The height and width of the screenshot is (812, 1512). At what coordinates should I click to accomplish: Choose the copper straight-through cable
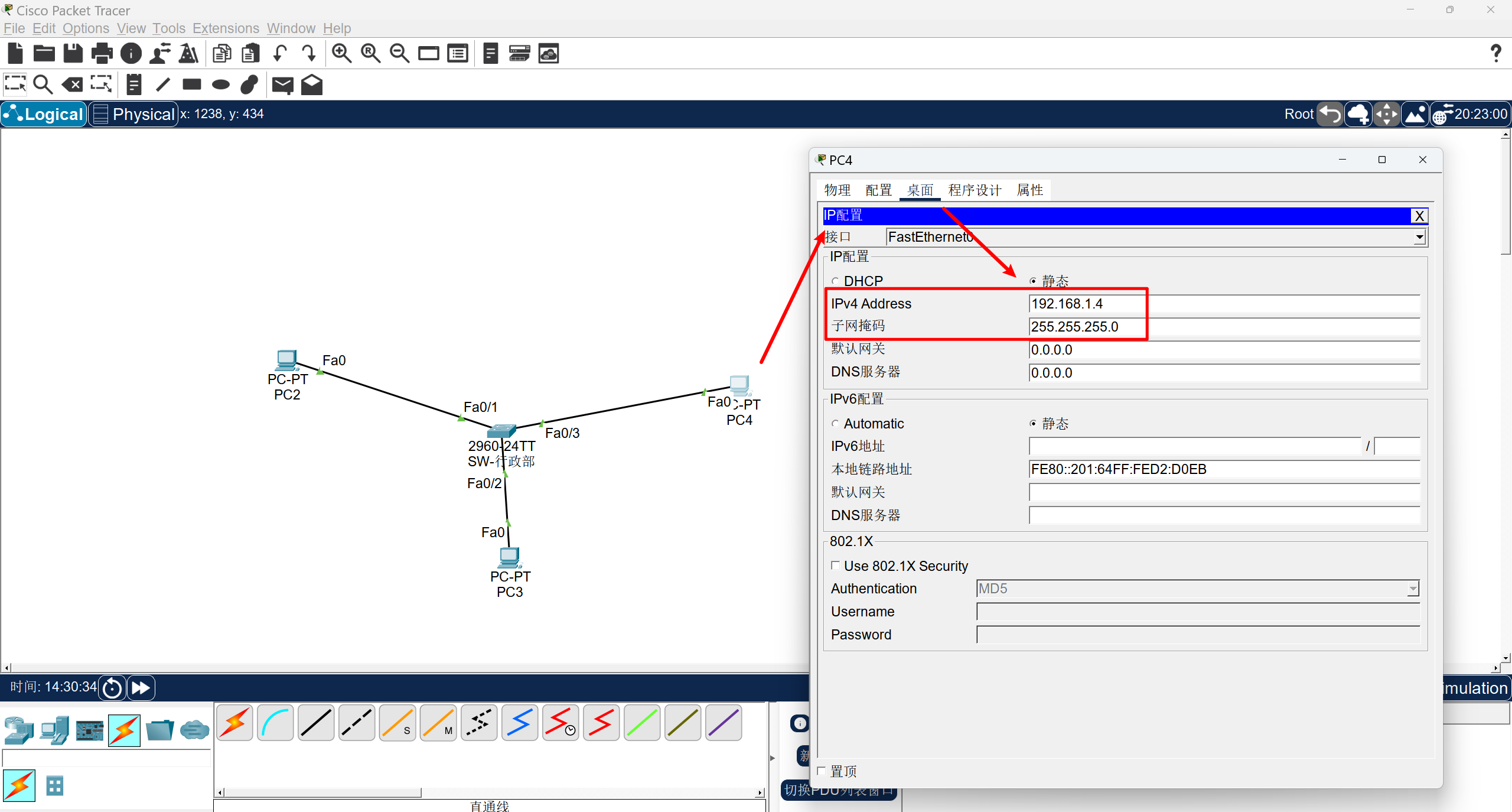[x=316, y=723]
